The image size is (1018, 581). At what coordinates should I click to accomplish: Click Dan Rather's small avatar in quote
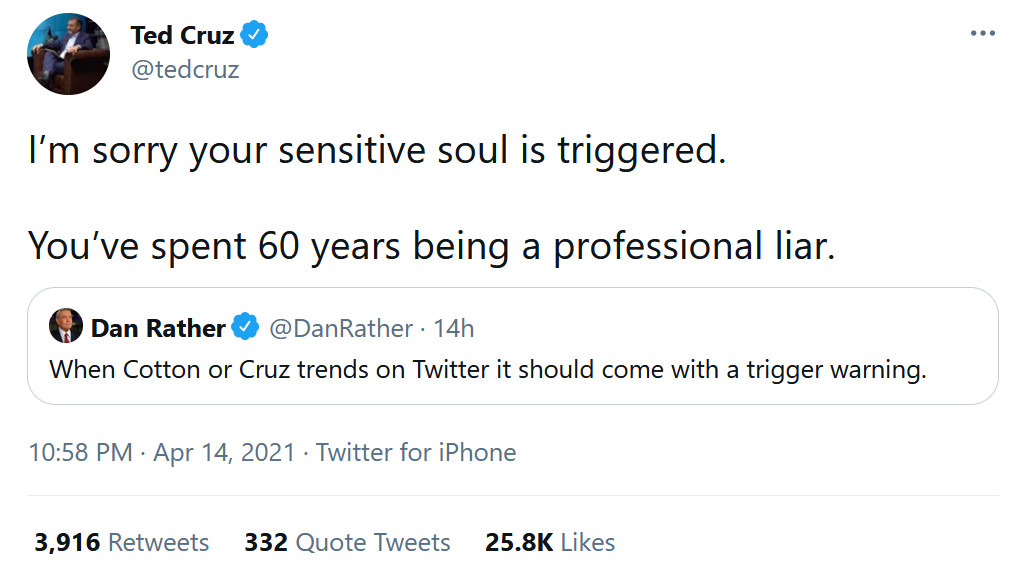click(x=65, y=327)
